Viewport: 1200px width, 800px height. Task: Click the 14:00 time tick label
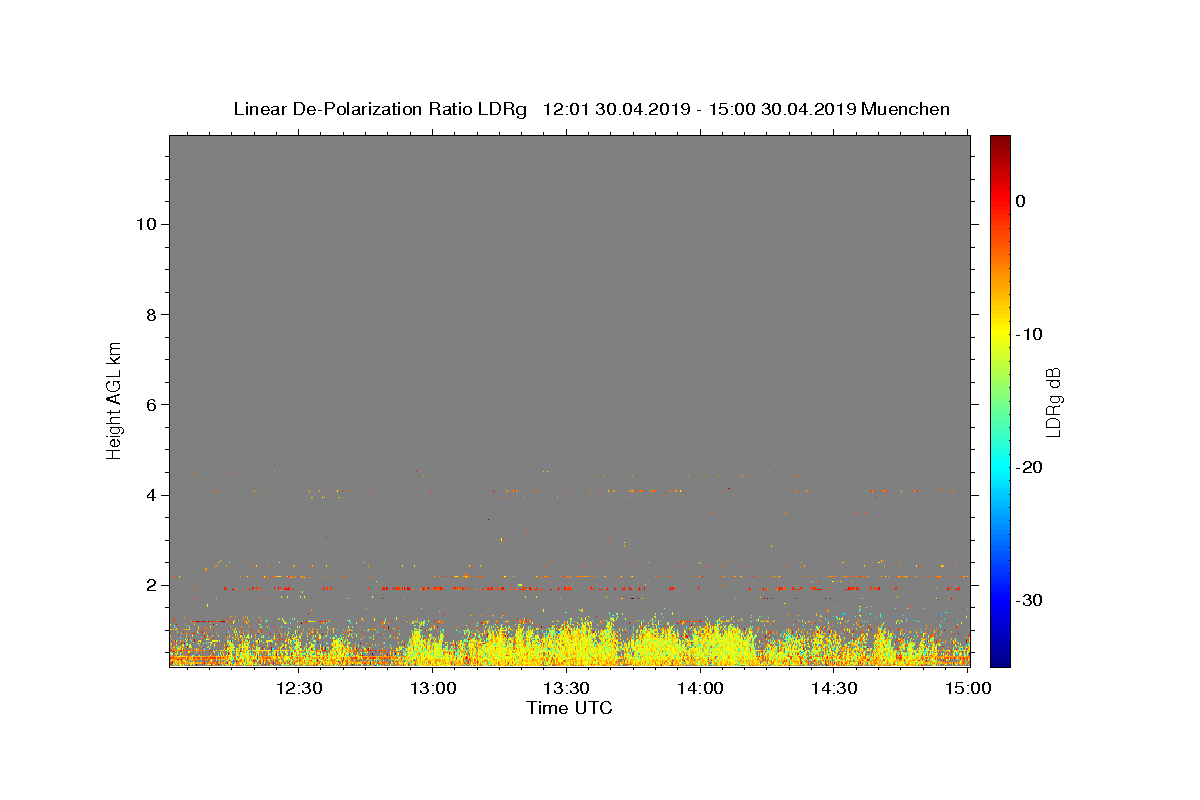[700, 688]
